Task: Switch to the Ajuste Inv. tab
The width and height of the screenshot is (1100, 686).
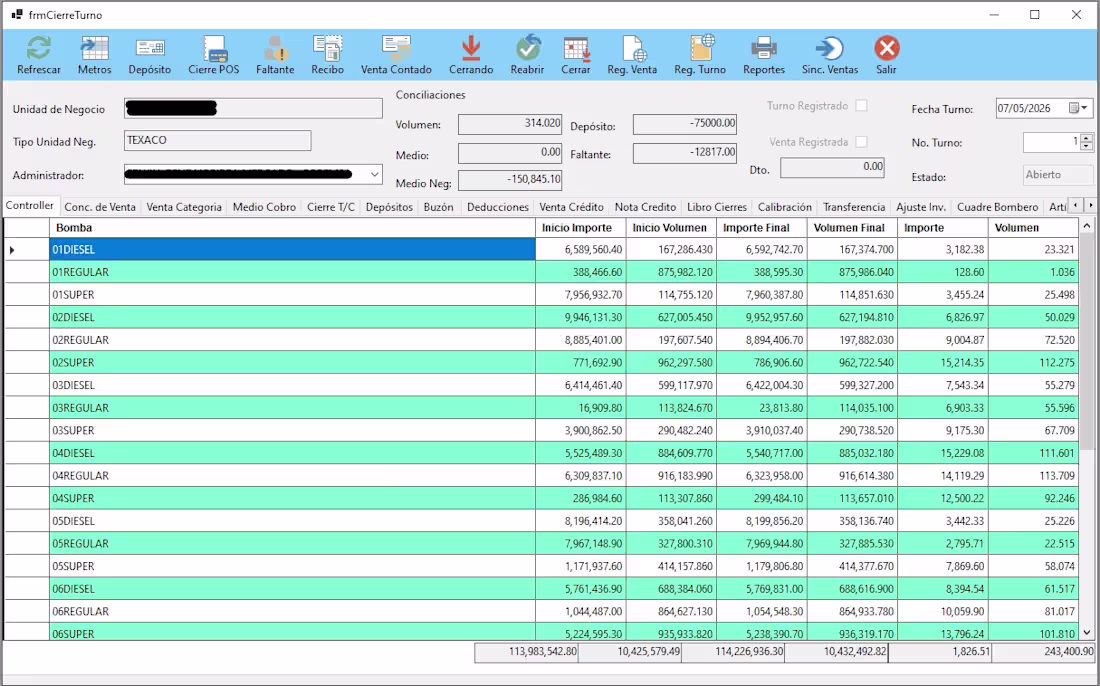Action: [921, 207]
